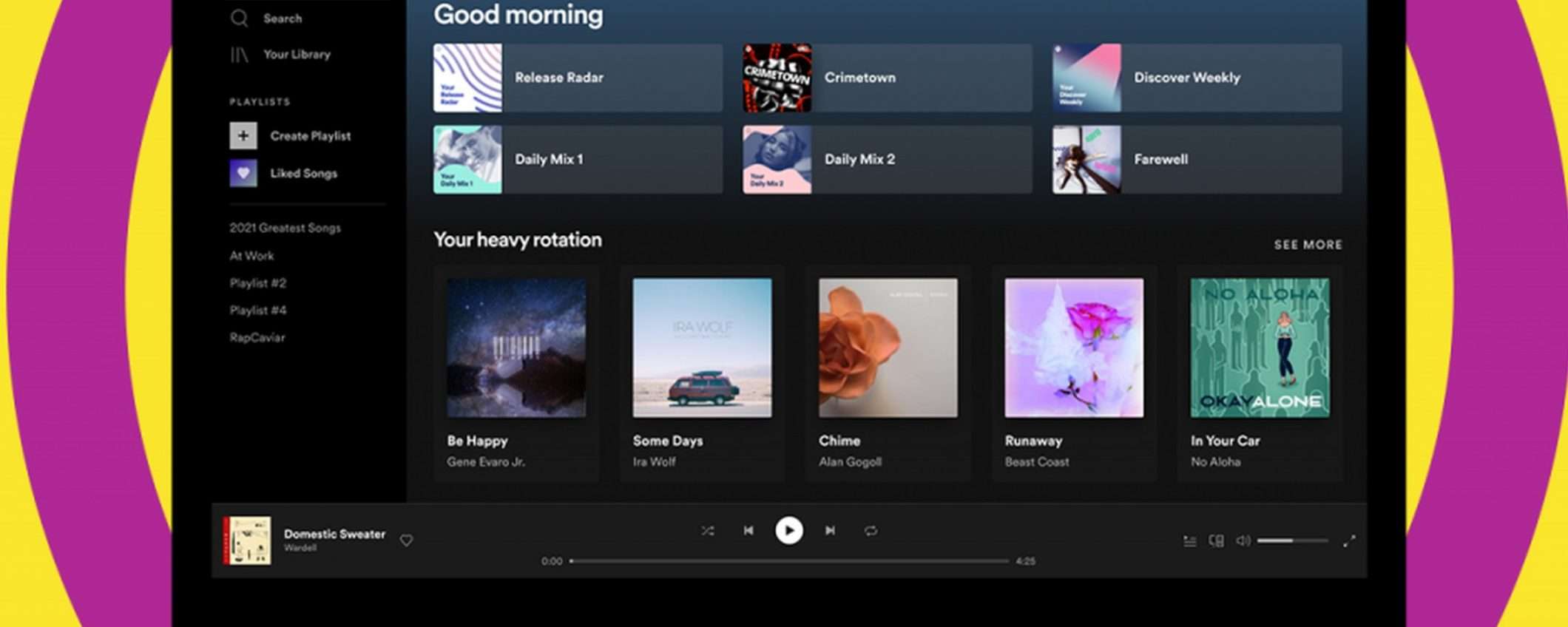
Task: Enter full screen with the expand icon
Action: point(1349,541)
